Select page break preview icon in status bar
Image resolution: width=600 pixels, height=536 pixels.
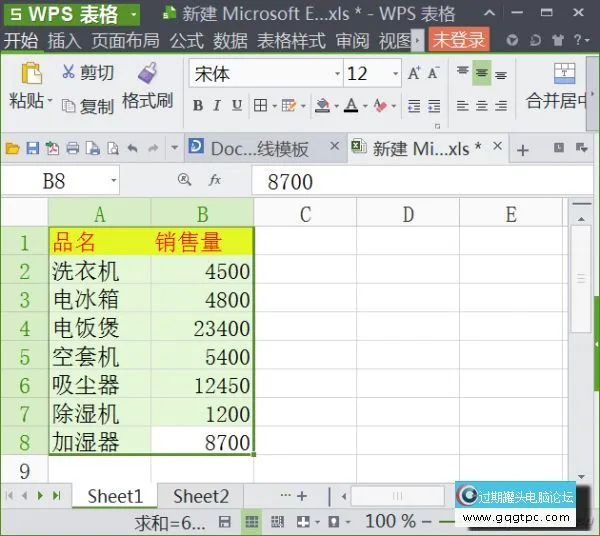tap(277, 521)
